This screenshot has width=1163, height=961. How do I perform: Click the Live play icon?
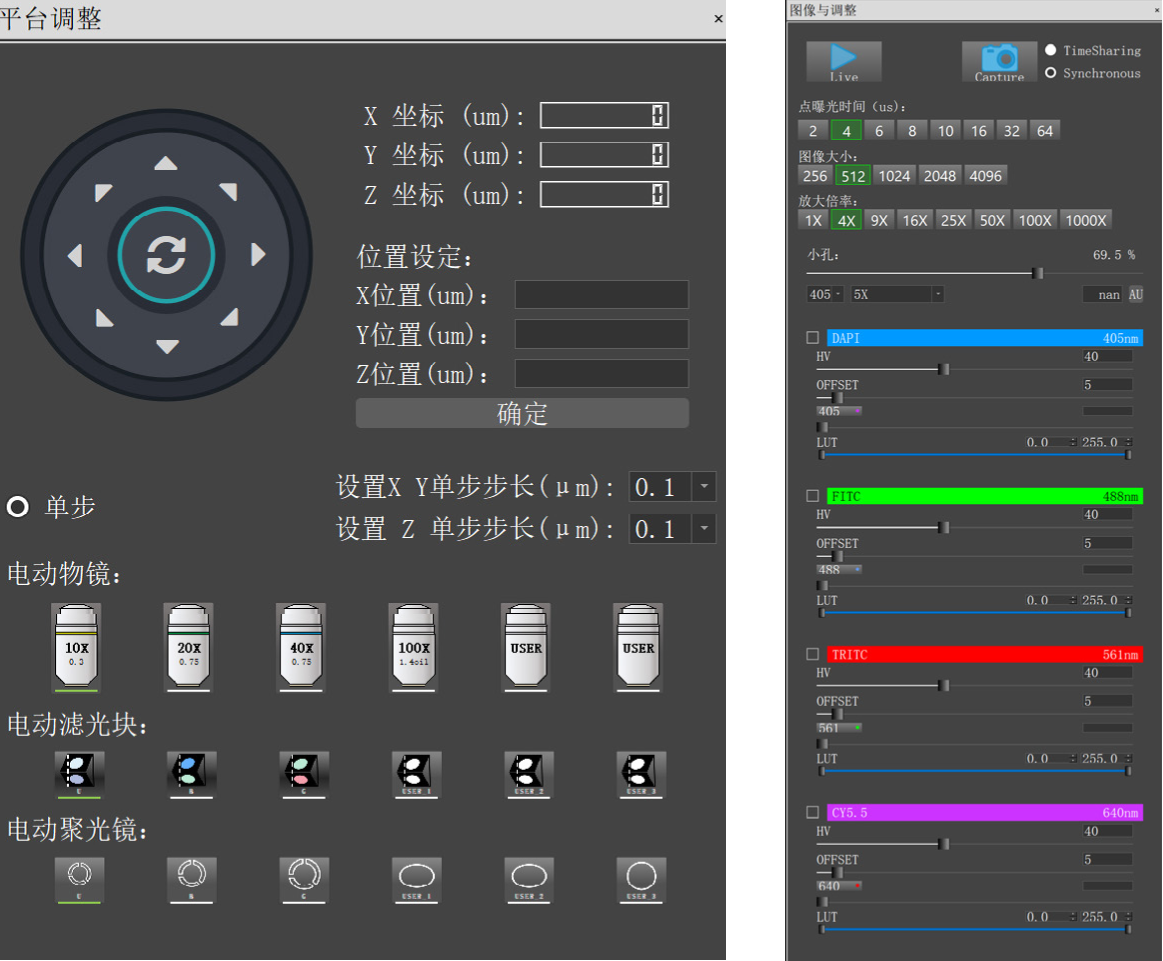[844, 61]
